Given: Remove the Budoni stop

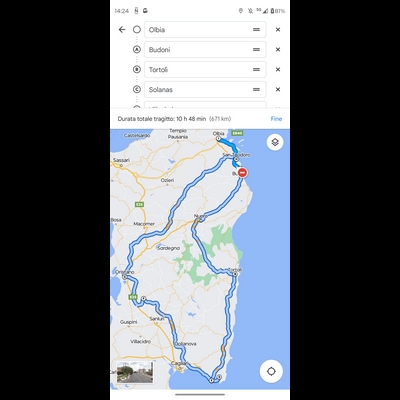Looking at the screenshot, I should pyautogui.click(x=278, y=50).
